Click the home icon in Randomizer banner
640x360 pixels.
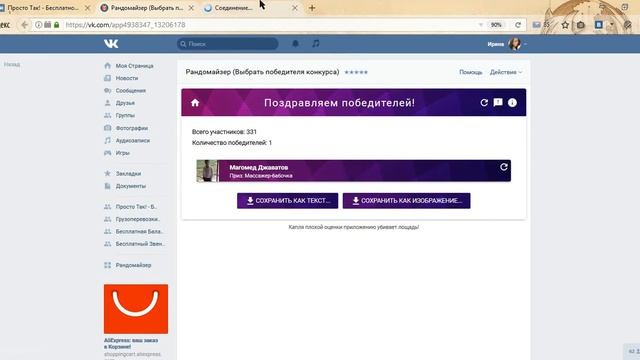(x=195, y=102)
